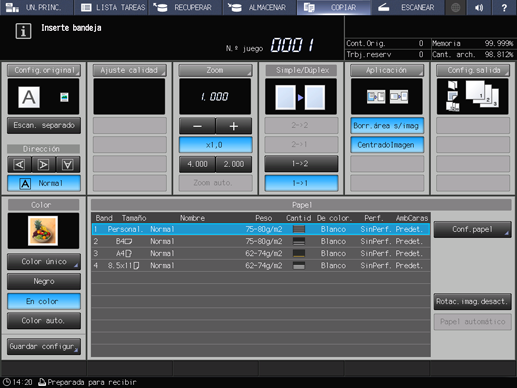
Task: Select the 1->2 duplex mode
Action: 301,164
